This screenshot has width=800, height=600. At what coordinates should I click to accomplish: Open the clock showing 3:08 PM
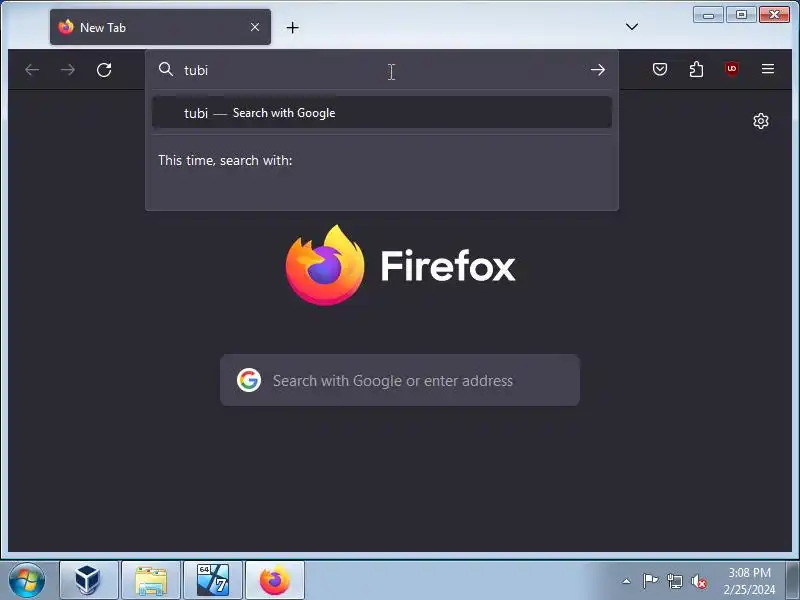[x=749, y=581]
